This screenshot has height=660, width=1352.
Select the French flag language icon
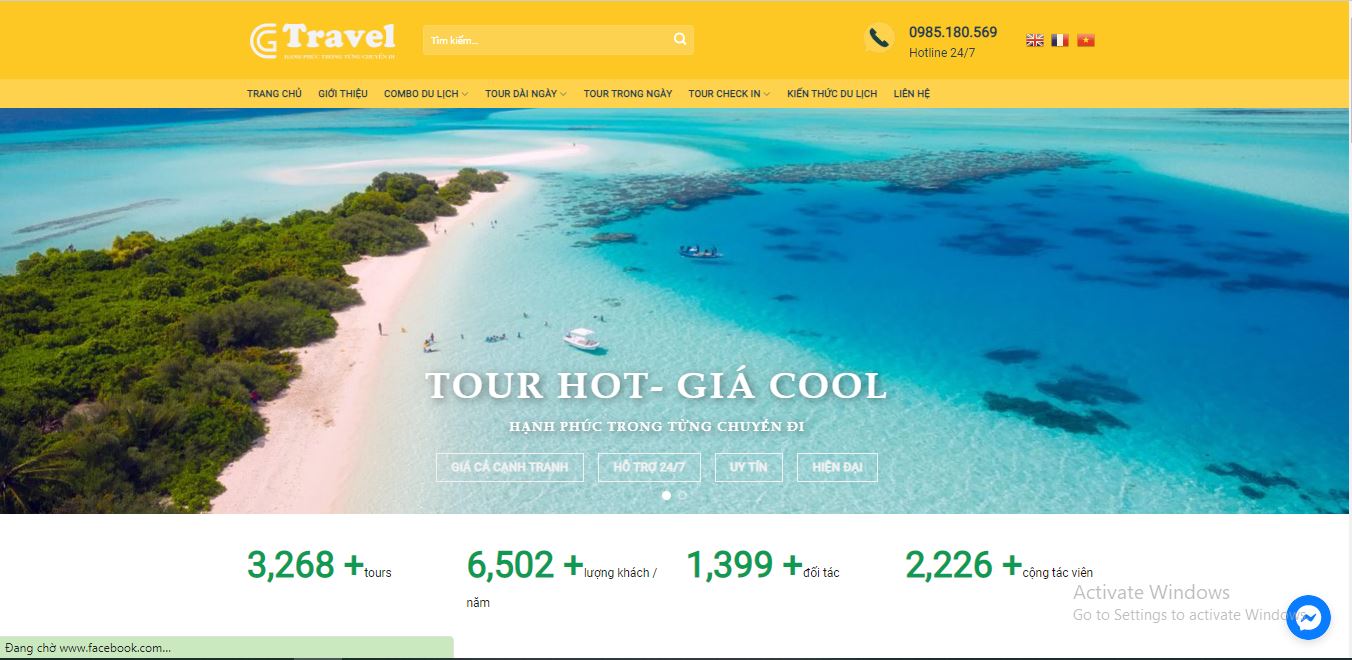(1060, 40)
